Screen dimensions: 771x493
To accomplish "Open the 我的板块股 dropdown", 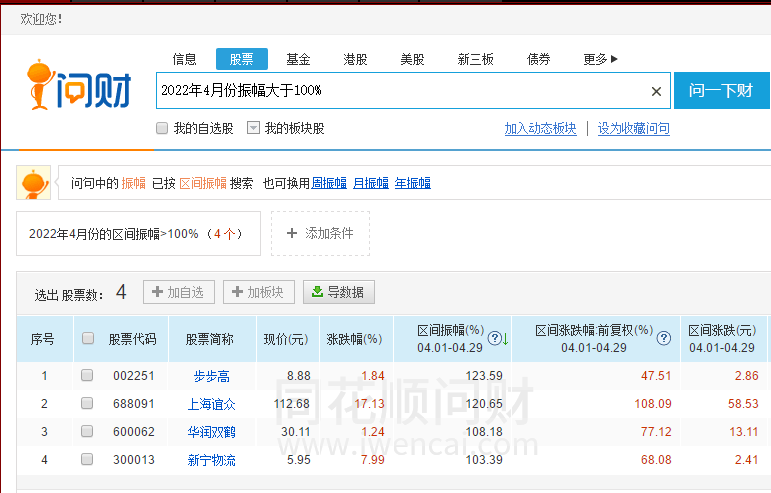I will tap(253, 128).
